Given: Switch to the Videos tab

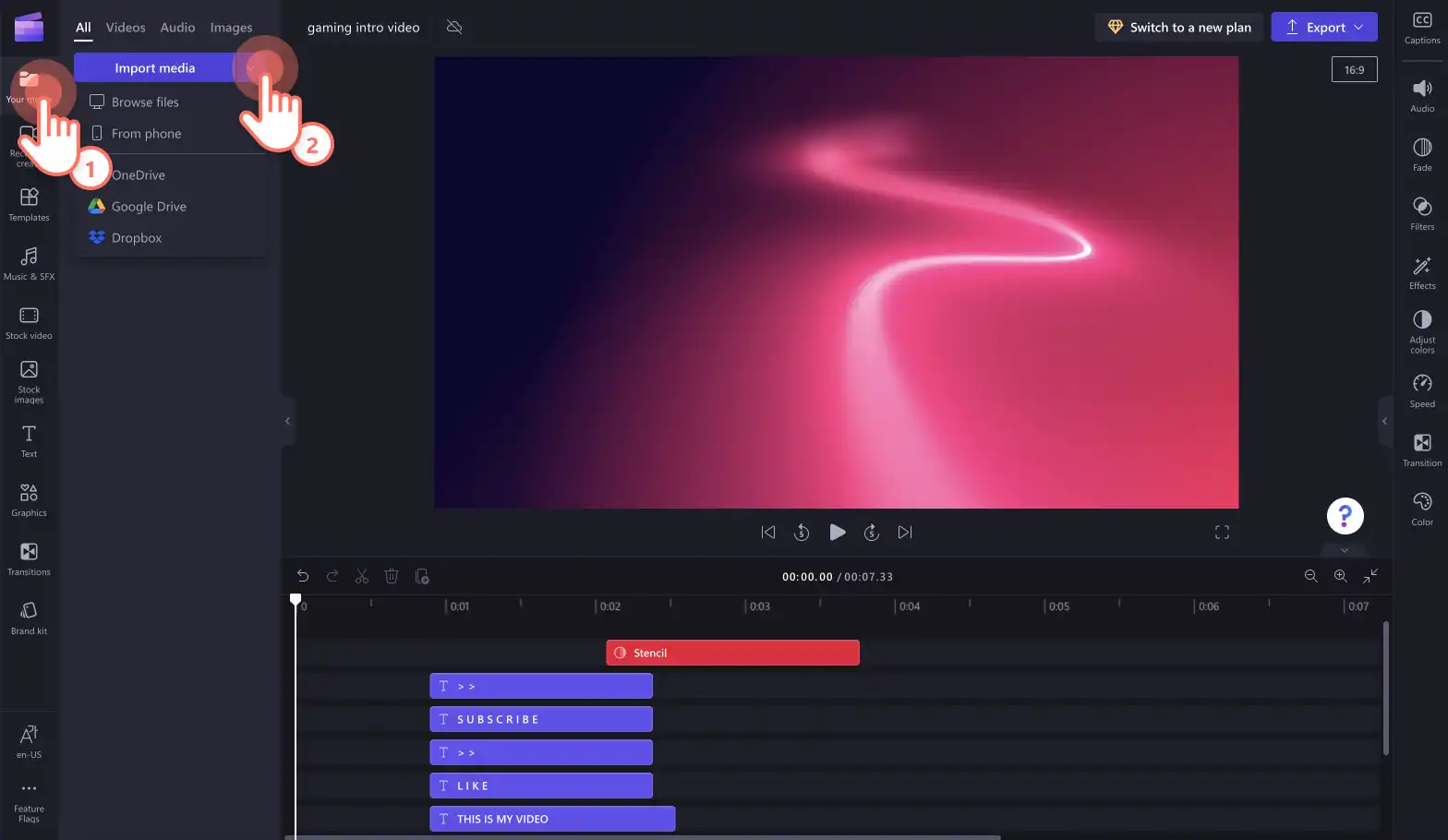Looking at the screenshot, I should tap(126, 28).
